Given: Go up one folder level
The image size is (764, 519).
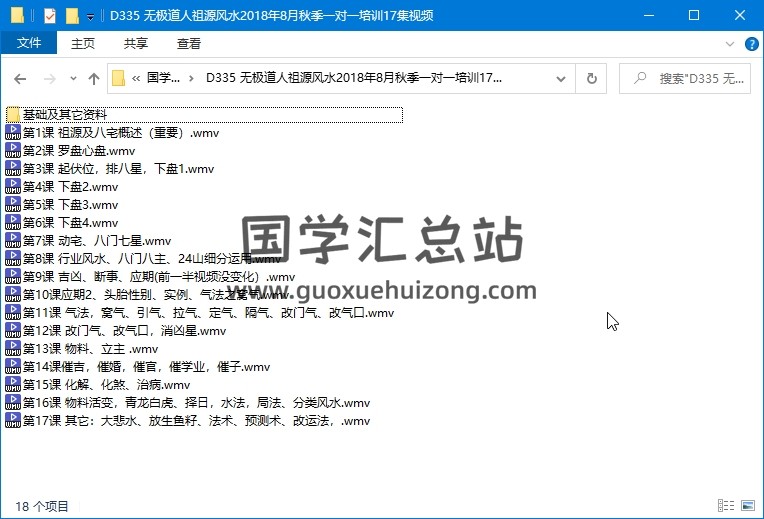Looking at the screenshot, I should coord(94,78).
